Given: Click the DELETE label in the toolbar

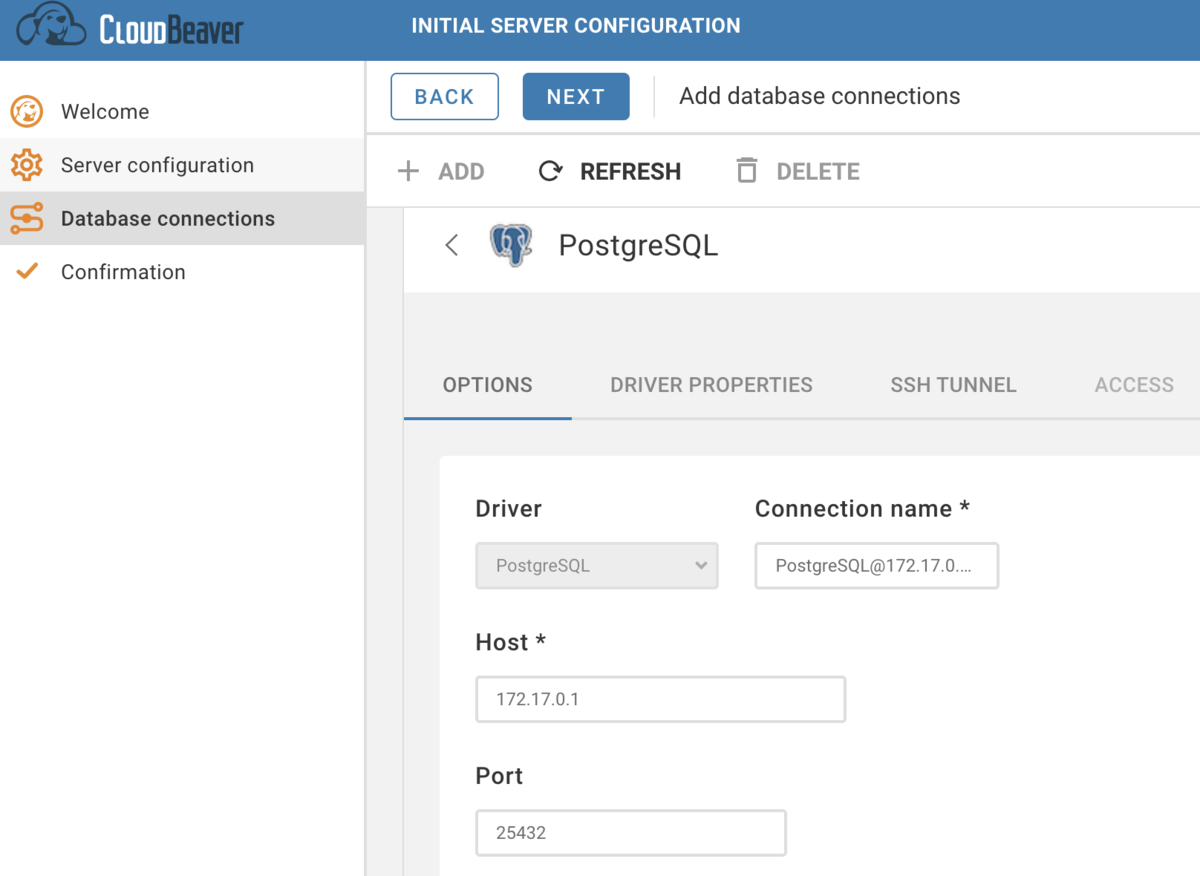Looking at the screenshot, I should (818, 172).
